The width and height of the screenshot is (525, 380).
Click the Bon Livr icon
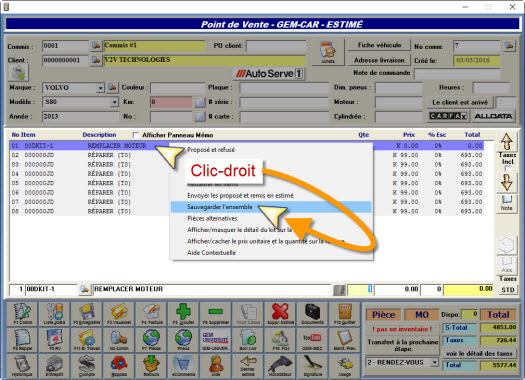click(x=248, y=340)
